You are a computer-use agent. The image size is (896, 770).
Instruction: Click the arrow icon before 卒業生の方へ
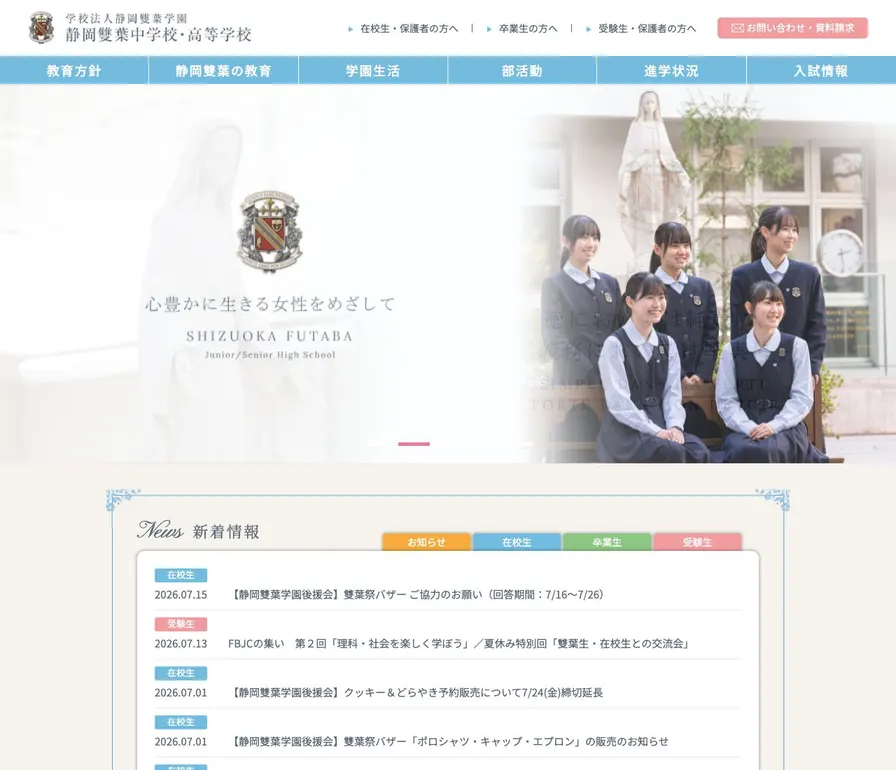pyautogui.click(x=489, y=29)
